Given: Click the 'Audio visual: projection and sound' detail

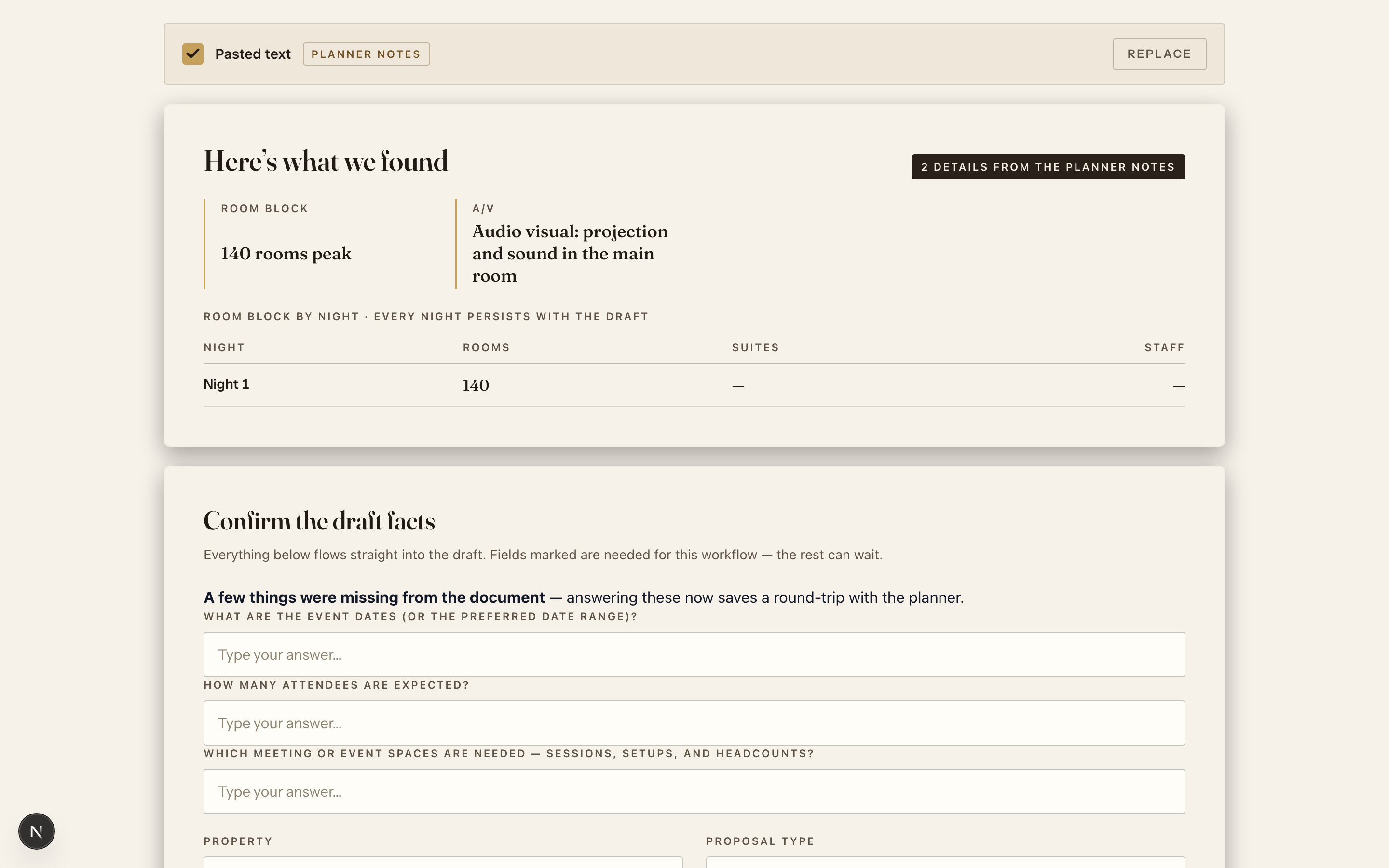Looking at the screenshot, I should pos(570,254).
